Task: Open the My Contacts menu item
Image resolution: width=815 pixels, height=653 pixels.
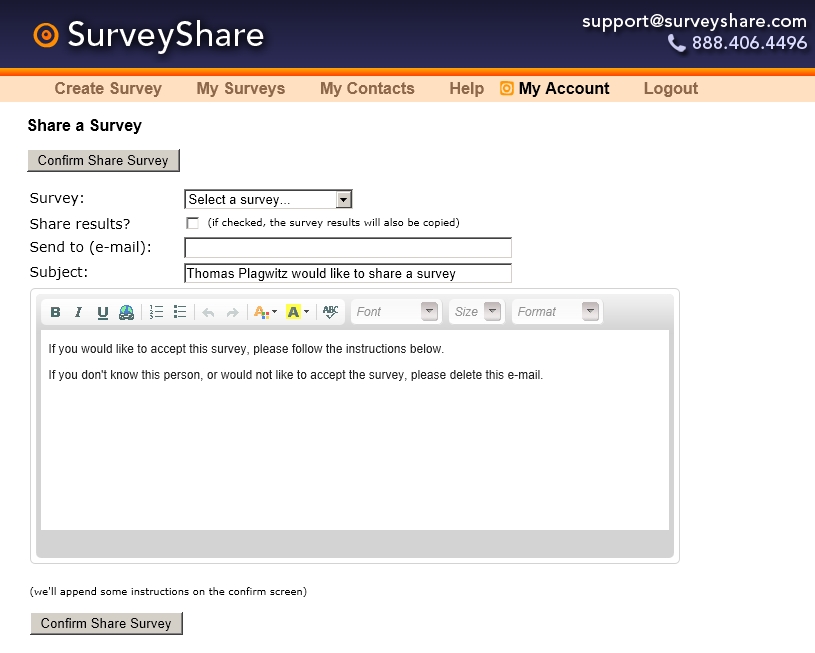Action: pyautogui.click(x=367, y=88)
